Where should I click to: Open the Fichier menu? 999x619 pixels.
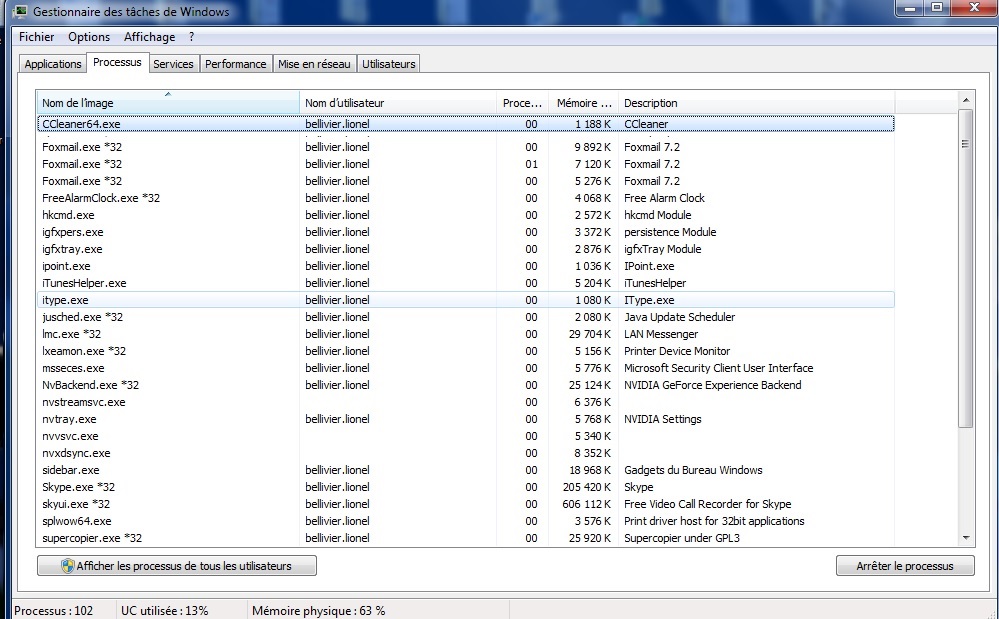[36, 37]
